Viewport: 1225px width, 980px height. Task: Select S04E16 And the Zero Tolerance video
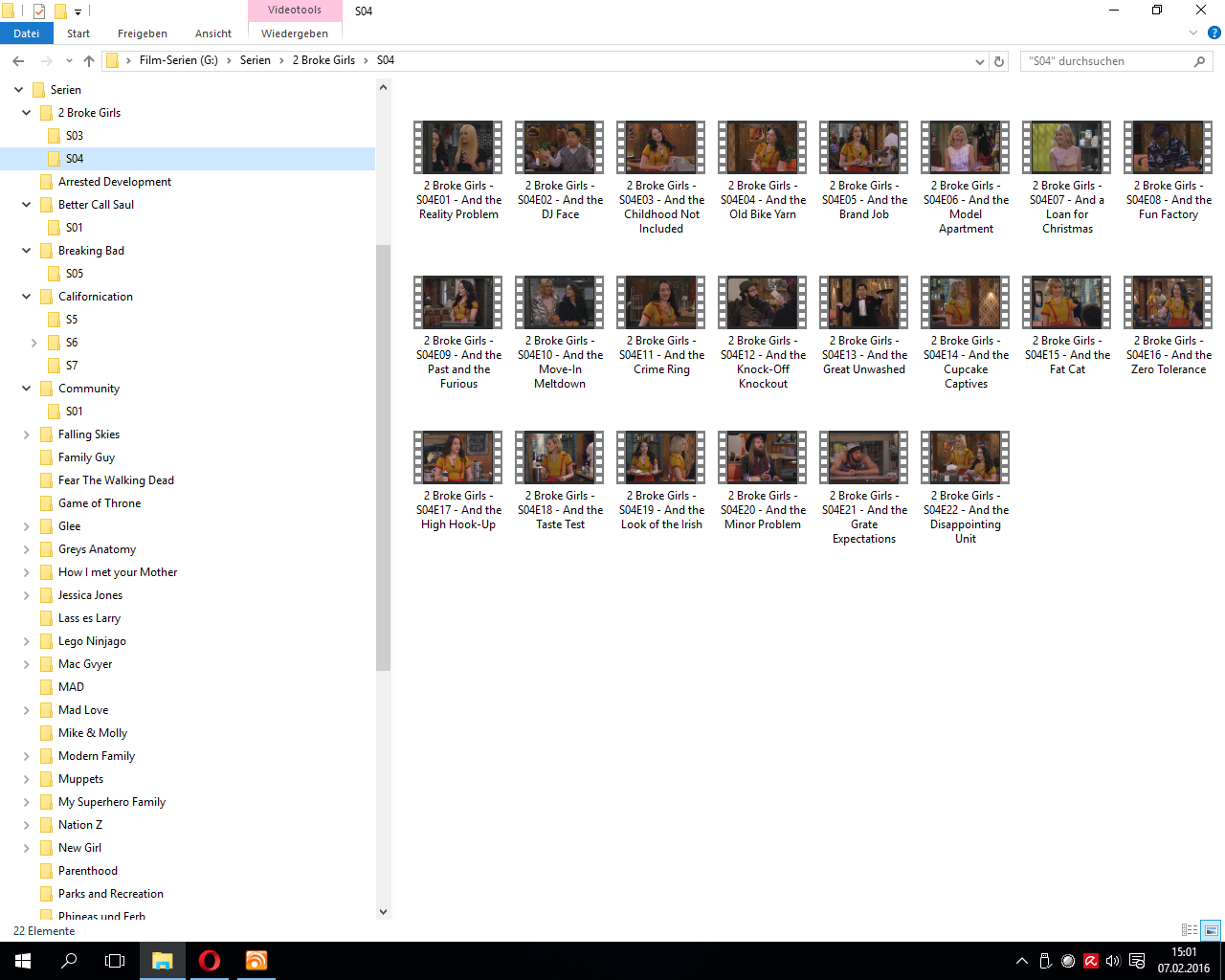[x=1169, y=325]
